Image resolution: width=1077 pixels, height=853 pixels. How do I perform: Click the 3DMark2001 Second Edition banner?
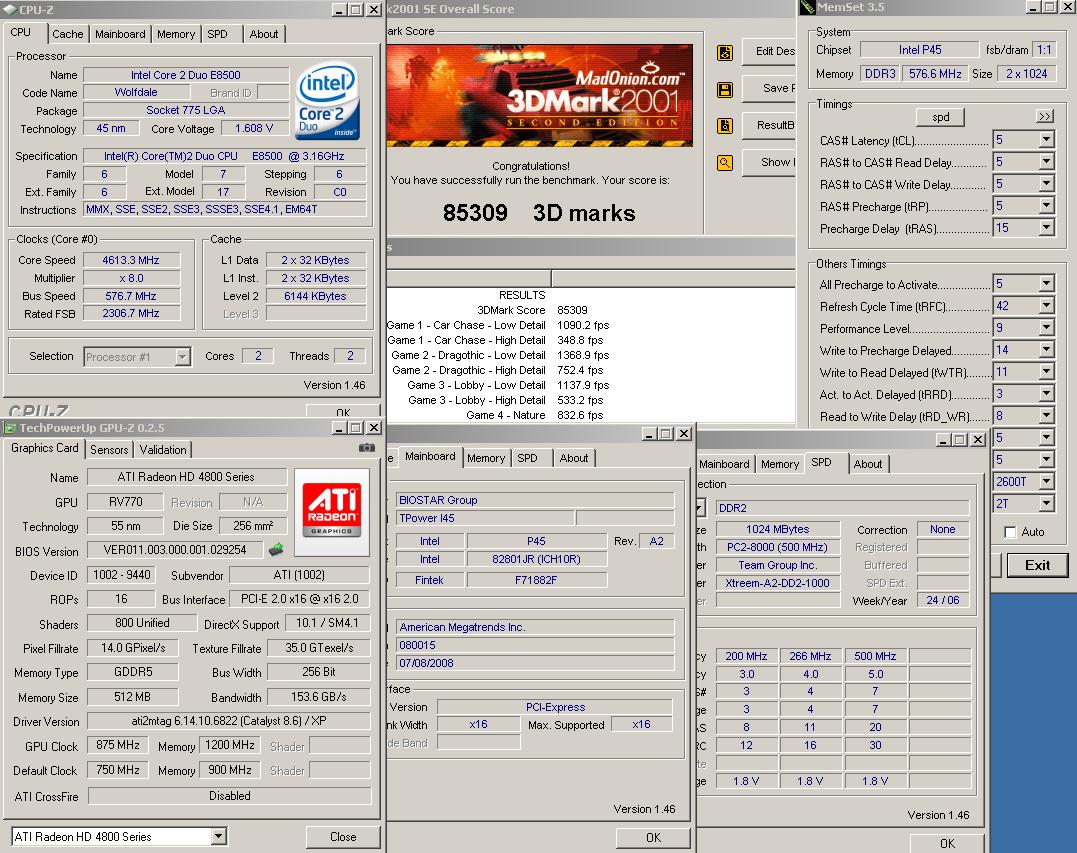(x=540, y=95)
